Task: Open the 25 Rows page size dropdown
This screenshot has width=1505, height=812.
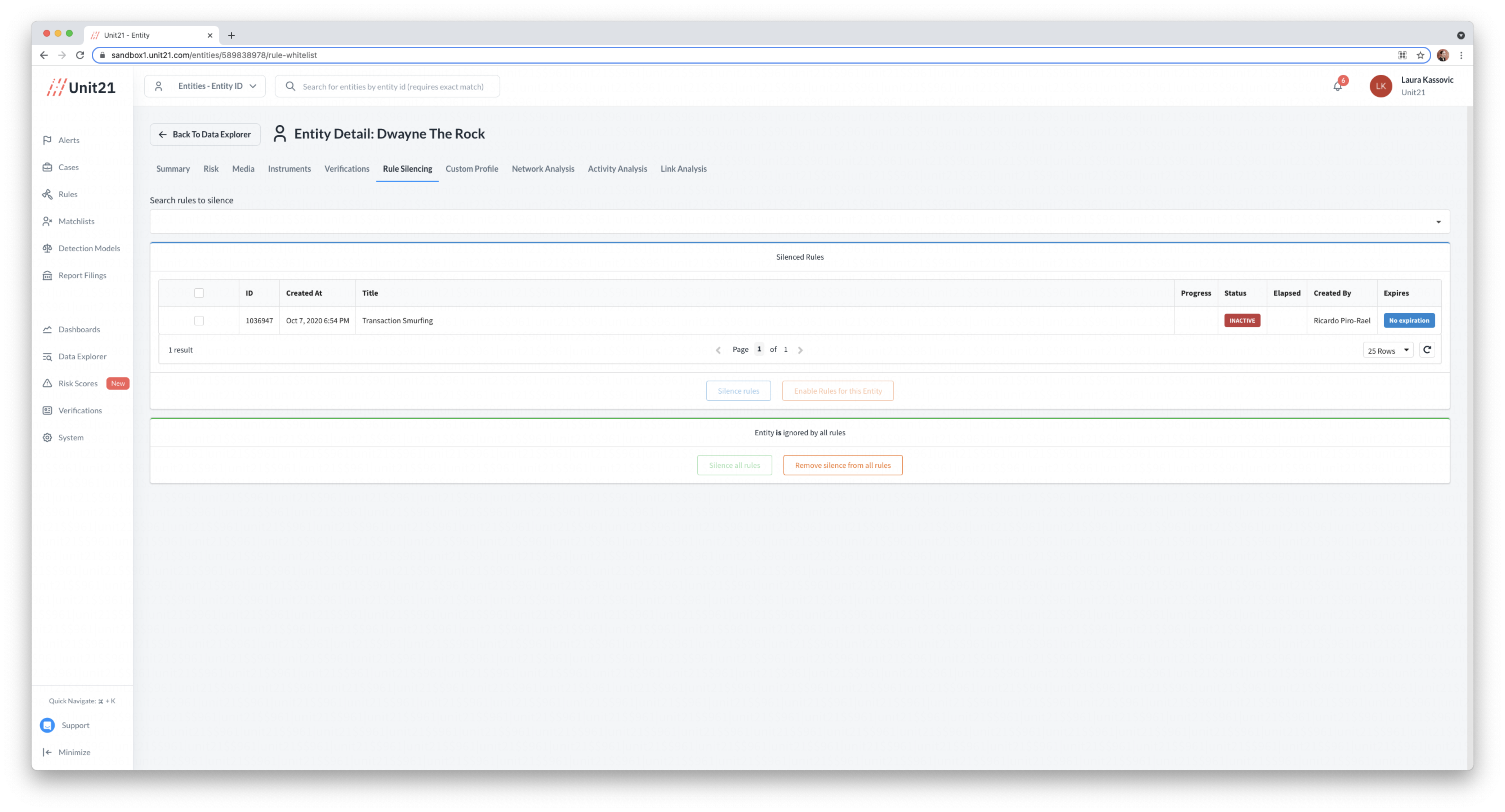Action: 1388,351
